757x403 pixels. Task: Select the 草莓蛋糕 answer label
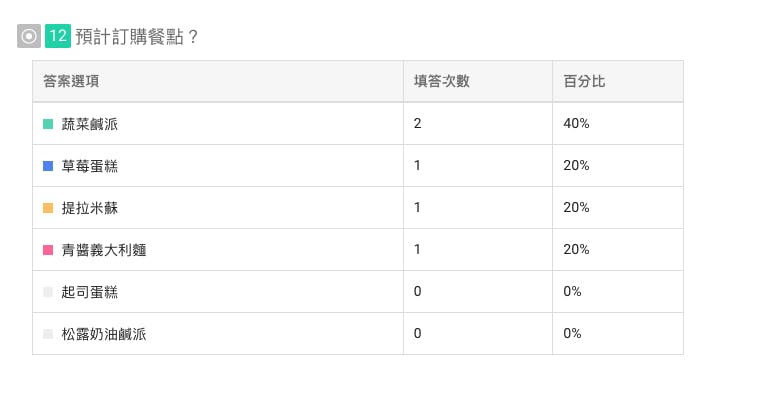(x=90, y=166)
